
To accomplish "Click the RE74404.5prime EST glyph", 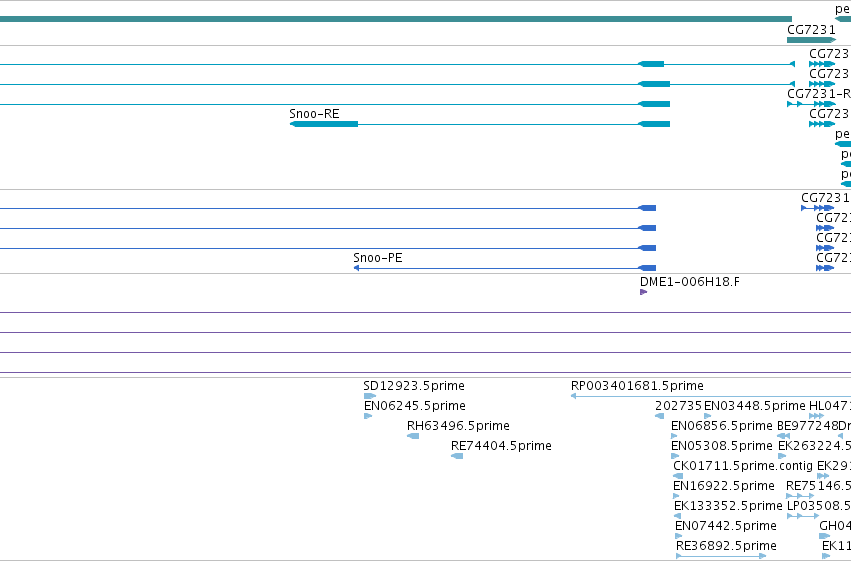I will [x=457, y=456].
